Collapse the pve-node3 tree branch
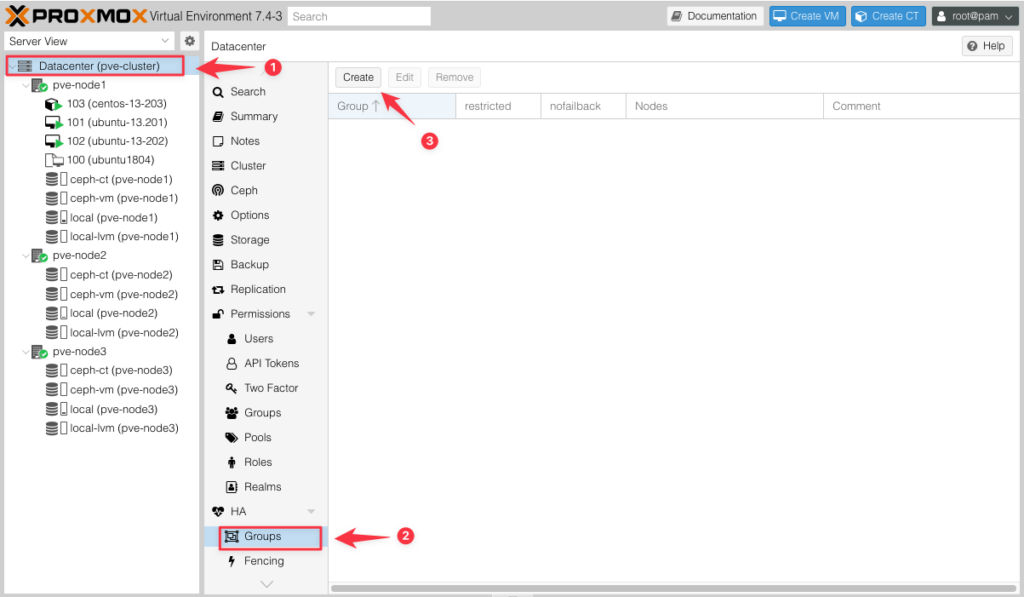Screen dimensions: 1024x597 point(25,352)
